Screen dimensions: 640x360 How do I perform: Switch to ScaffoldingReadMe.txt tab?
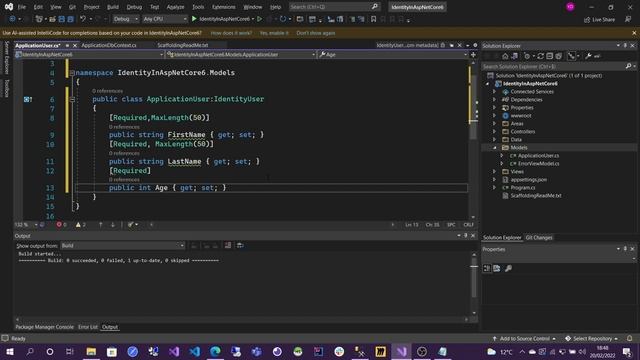coord(183,45)
